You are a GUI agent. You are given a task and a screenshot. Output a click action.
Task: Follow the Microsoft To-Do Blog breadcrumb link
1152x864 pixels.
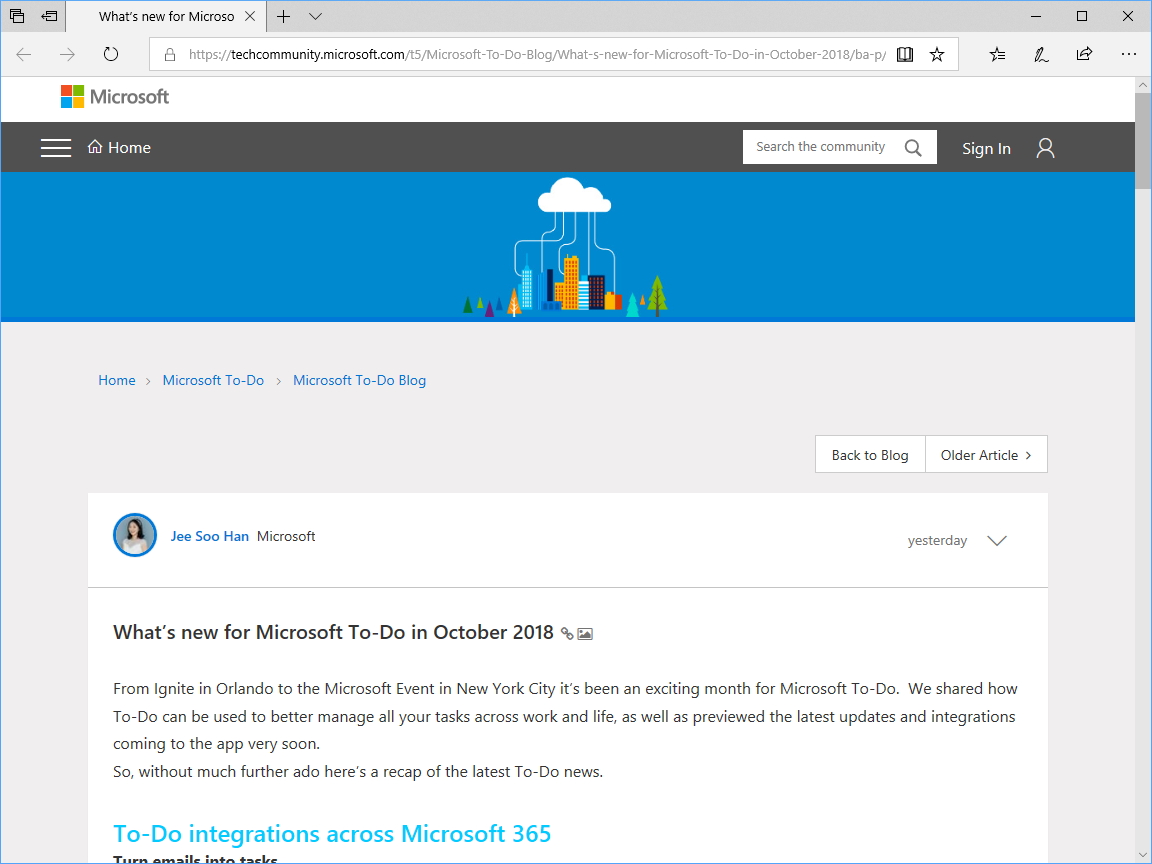359,380
